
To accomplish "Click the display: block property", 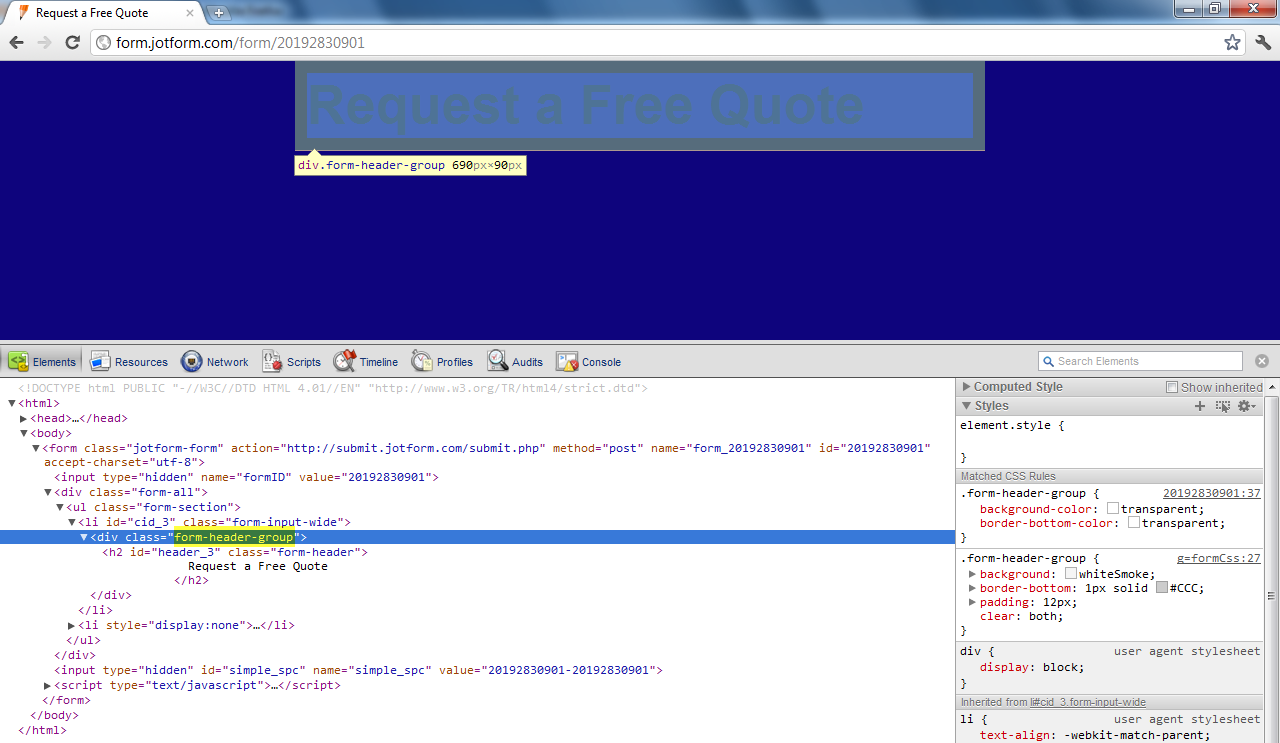I will tap(1032, 667).
